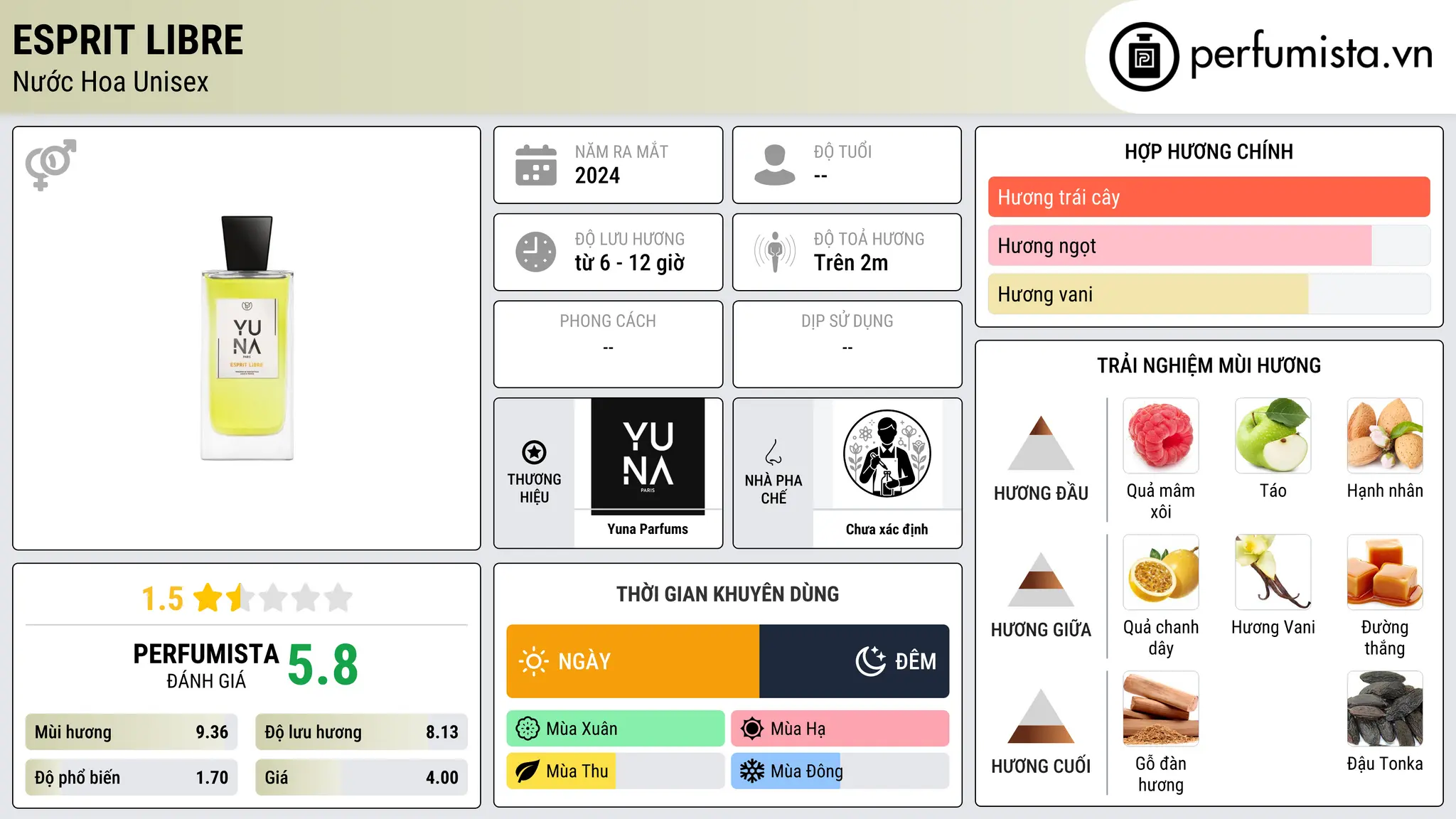Click the 2024 release year value
This screenshot has width=1456, height=819.
coord(597,176)
